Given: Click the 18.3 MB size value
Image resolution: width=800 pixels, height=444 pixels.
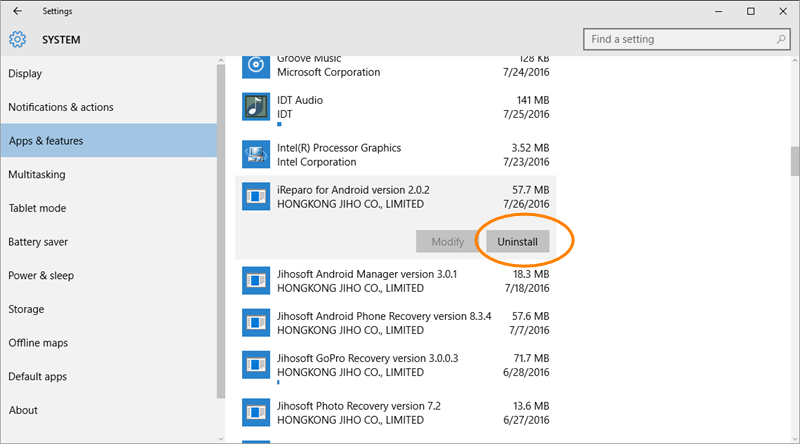Looking at the screenshot, I should (531, 274).
